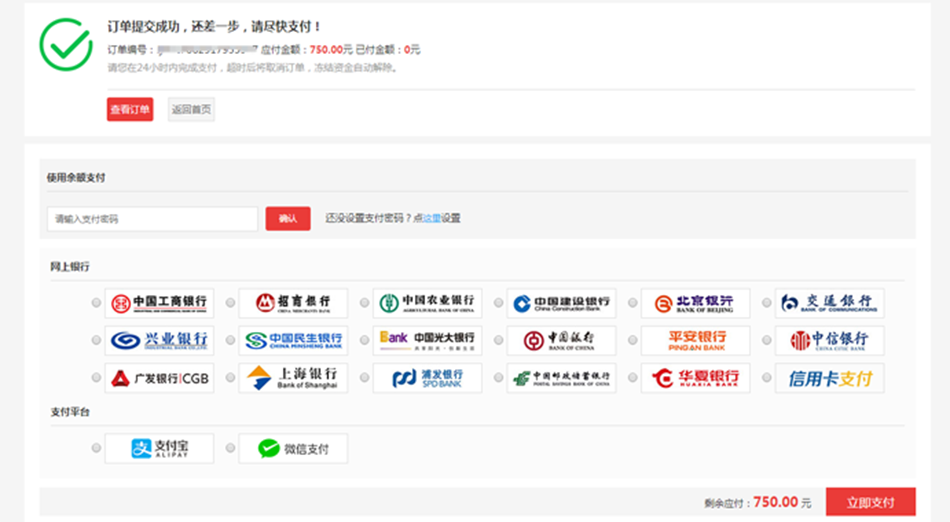
Task: Choose 兴业银行 radio option
Action: point(96,340)
